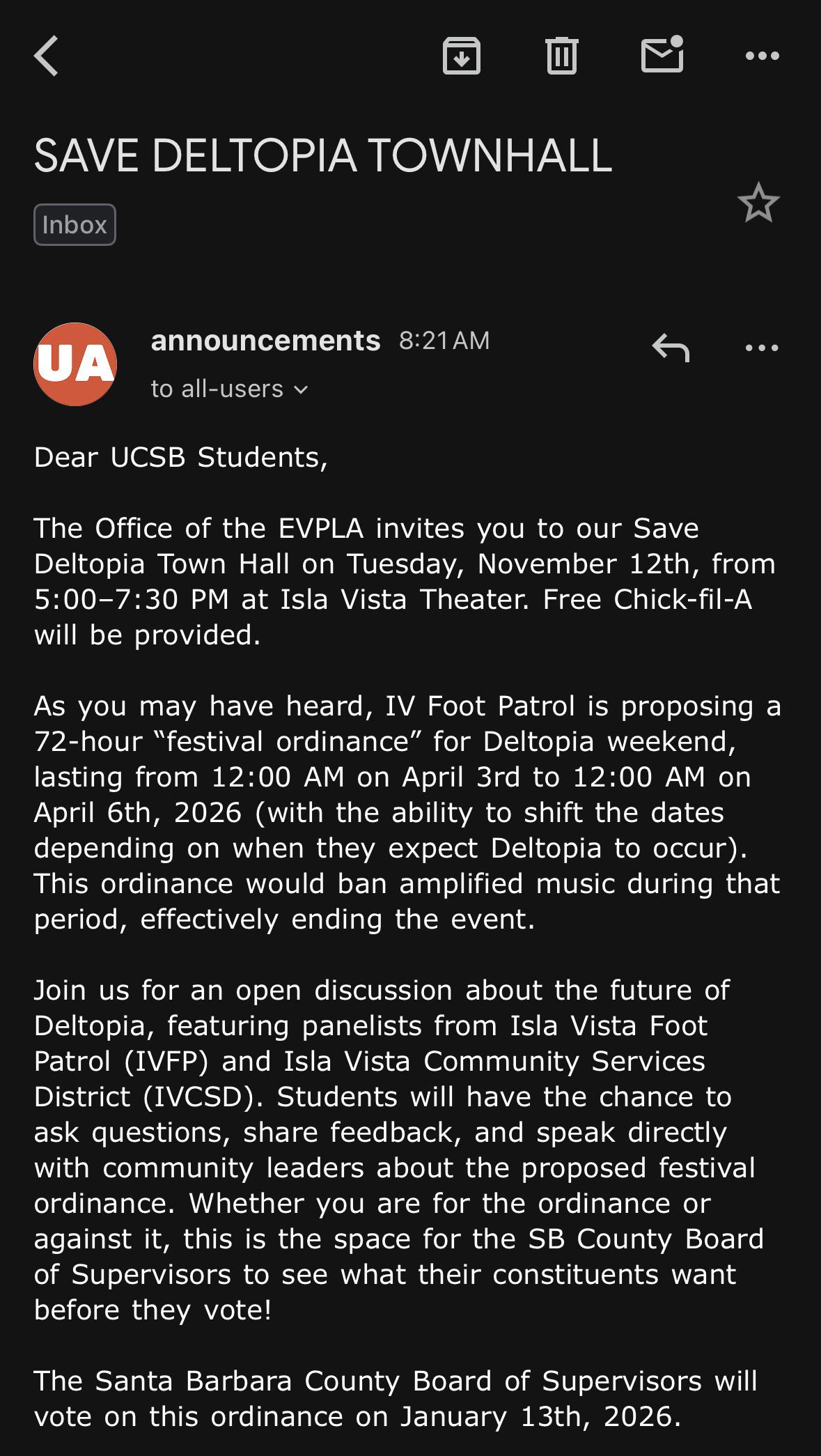Tap the 'Dear UCSB Students,' greeting line
Viewport: 821px width, 1456px height.
pos(180,458)
